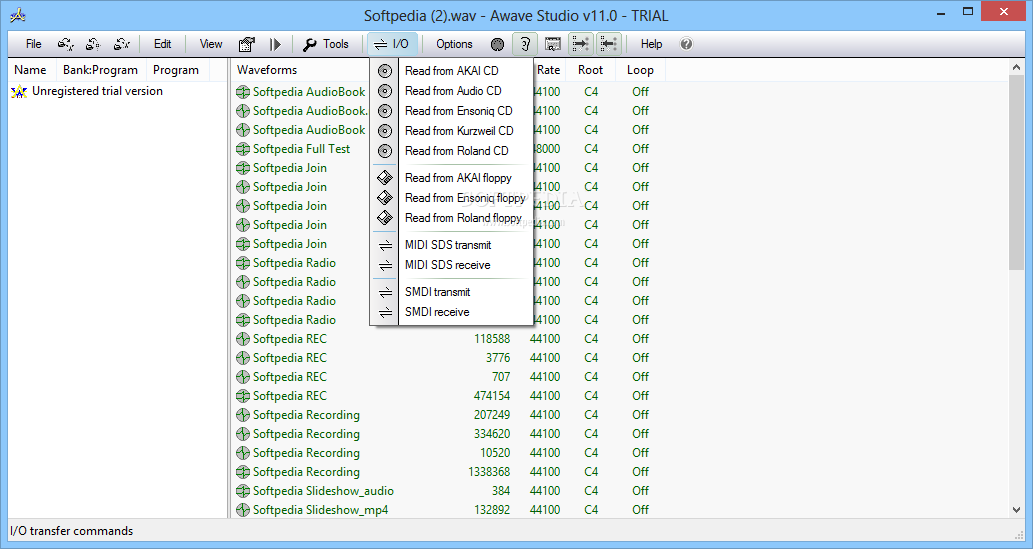Screen dimensions: 1033x549
Task: Toggle the dotted left-arrow toolbar icon
Action: click(x=609, y=44)
